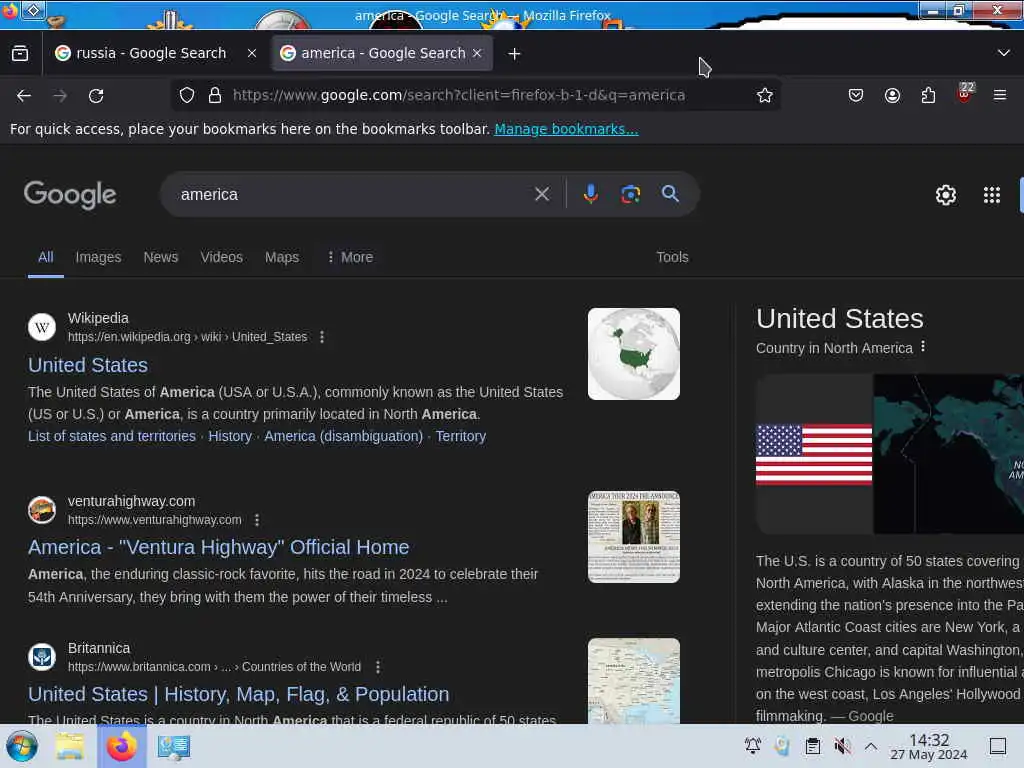This screenshot has width=1024, height=768.
Task: Select Firefox in the taskbar
Action: [x=121, y=746]
